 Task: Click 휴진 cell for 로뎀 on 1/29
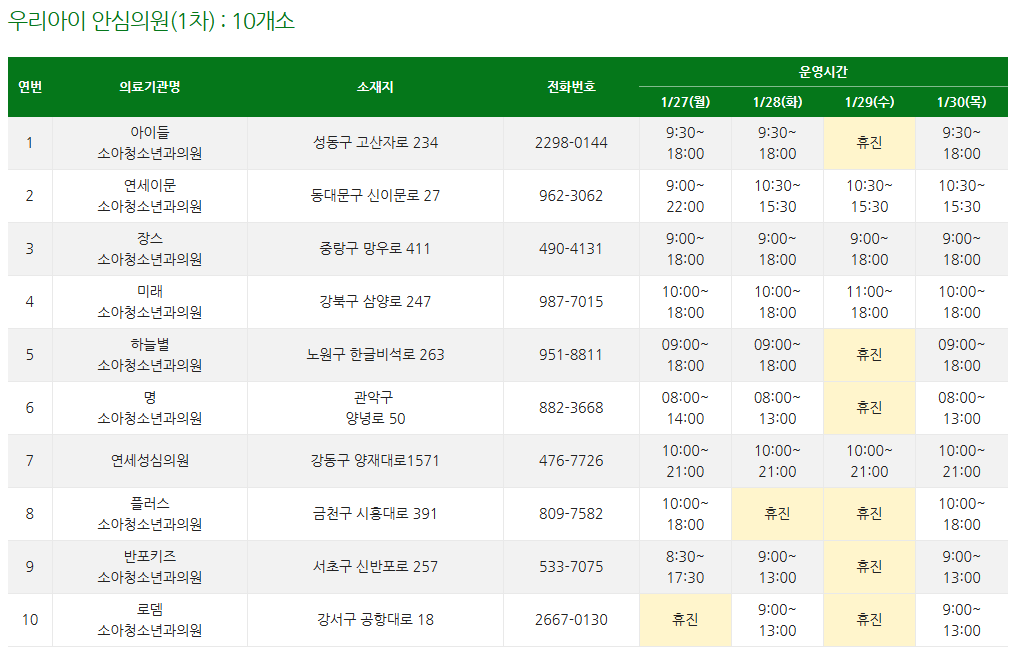point(869,620)
